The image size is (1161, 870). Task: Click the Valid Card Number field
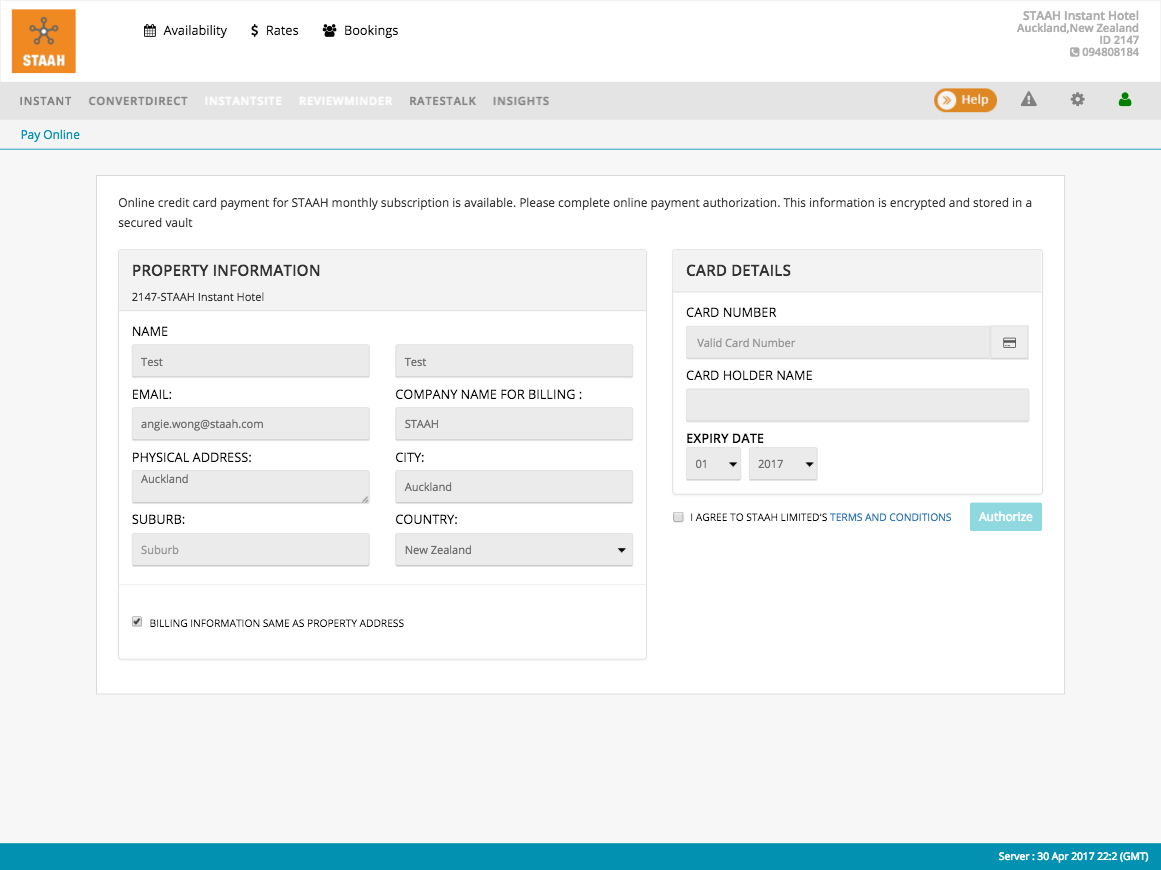point(838,343)
